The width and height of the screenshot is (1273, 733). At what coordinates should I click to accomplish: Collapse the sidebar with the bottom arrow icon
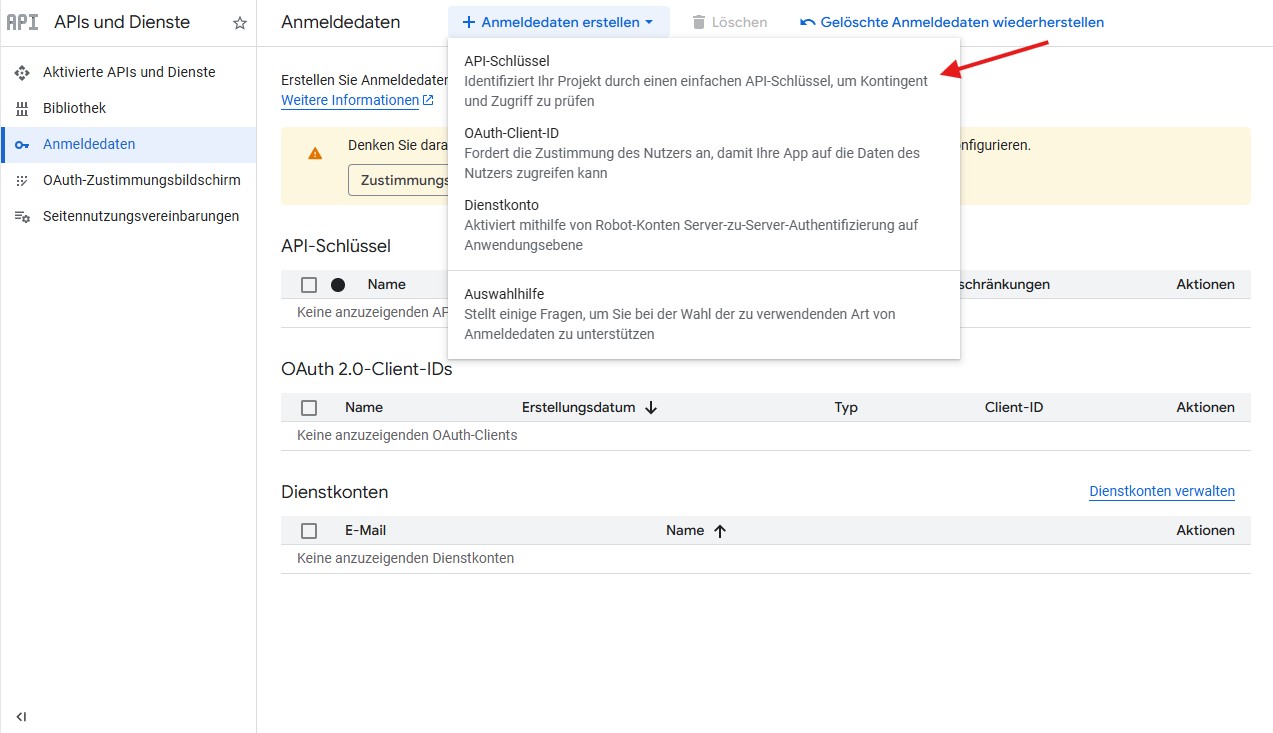click(21, 716)
